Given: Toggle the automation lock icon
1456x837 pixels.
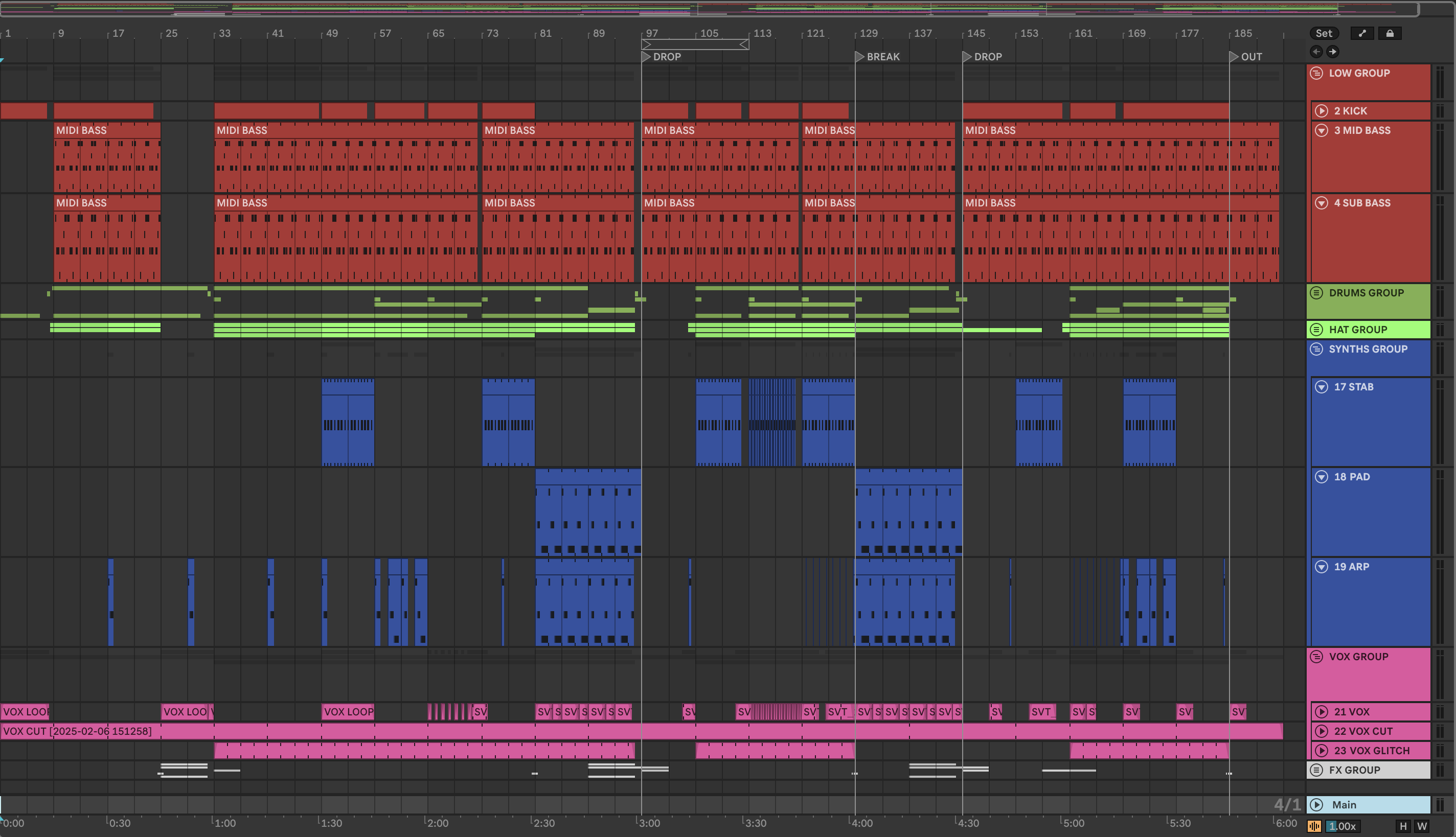Looking at the screenshot, I should pos(1390,33).
